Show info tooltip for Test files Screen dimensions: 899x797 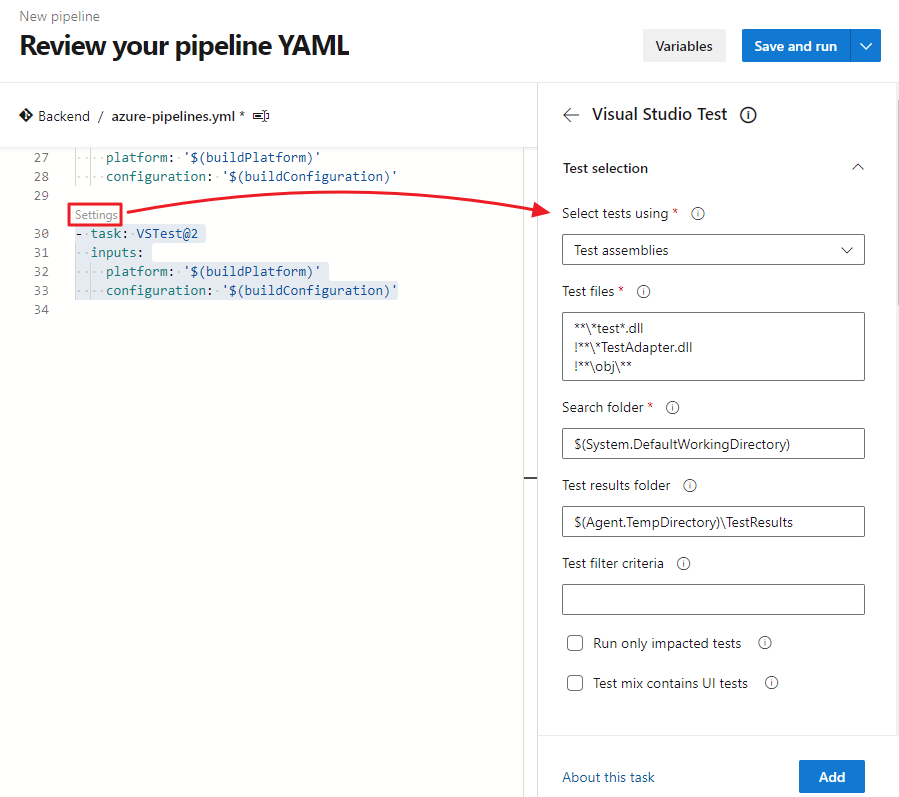643,292
